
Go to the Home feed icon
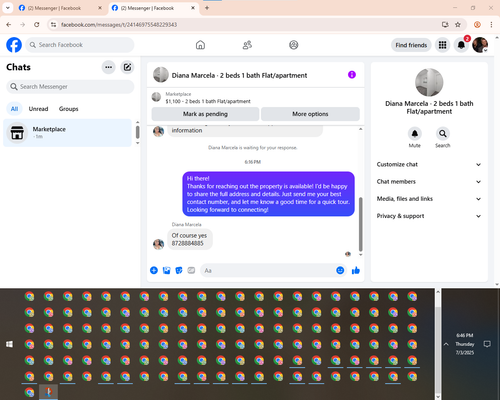click(200, 45)
